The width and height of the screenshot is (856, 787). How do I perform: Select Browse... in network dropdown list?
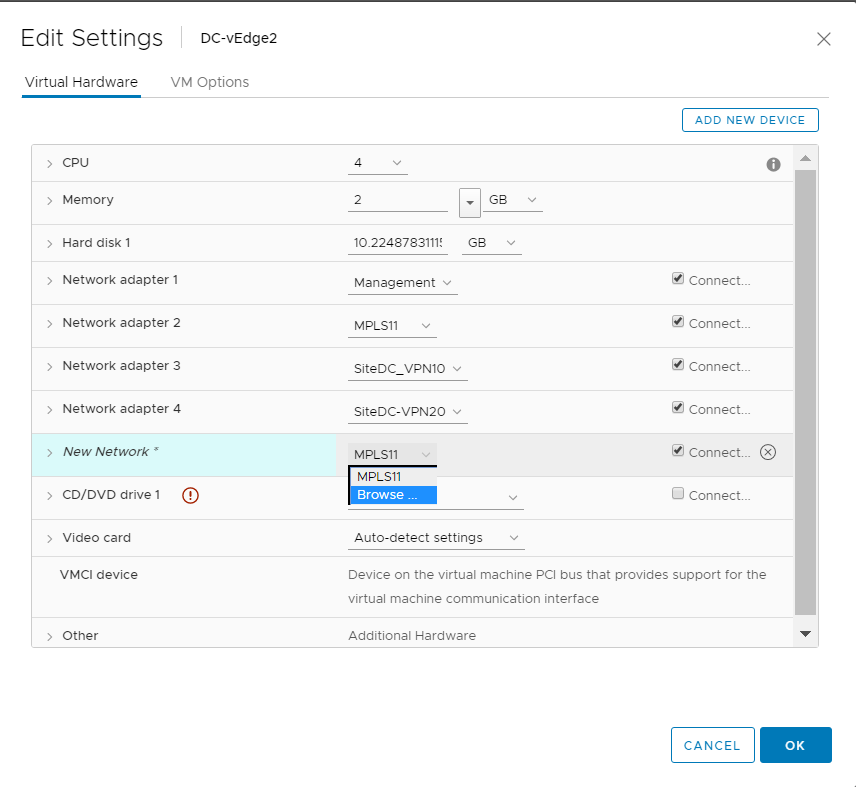pos(392,495)
